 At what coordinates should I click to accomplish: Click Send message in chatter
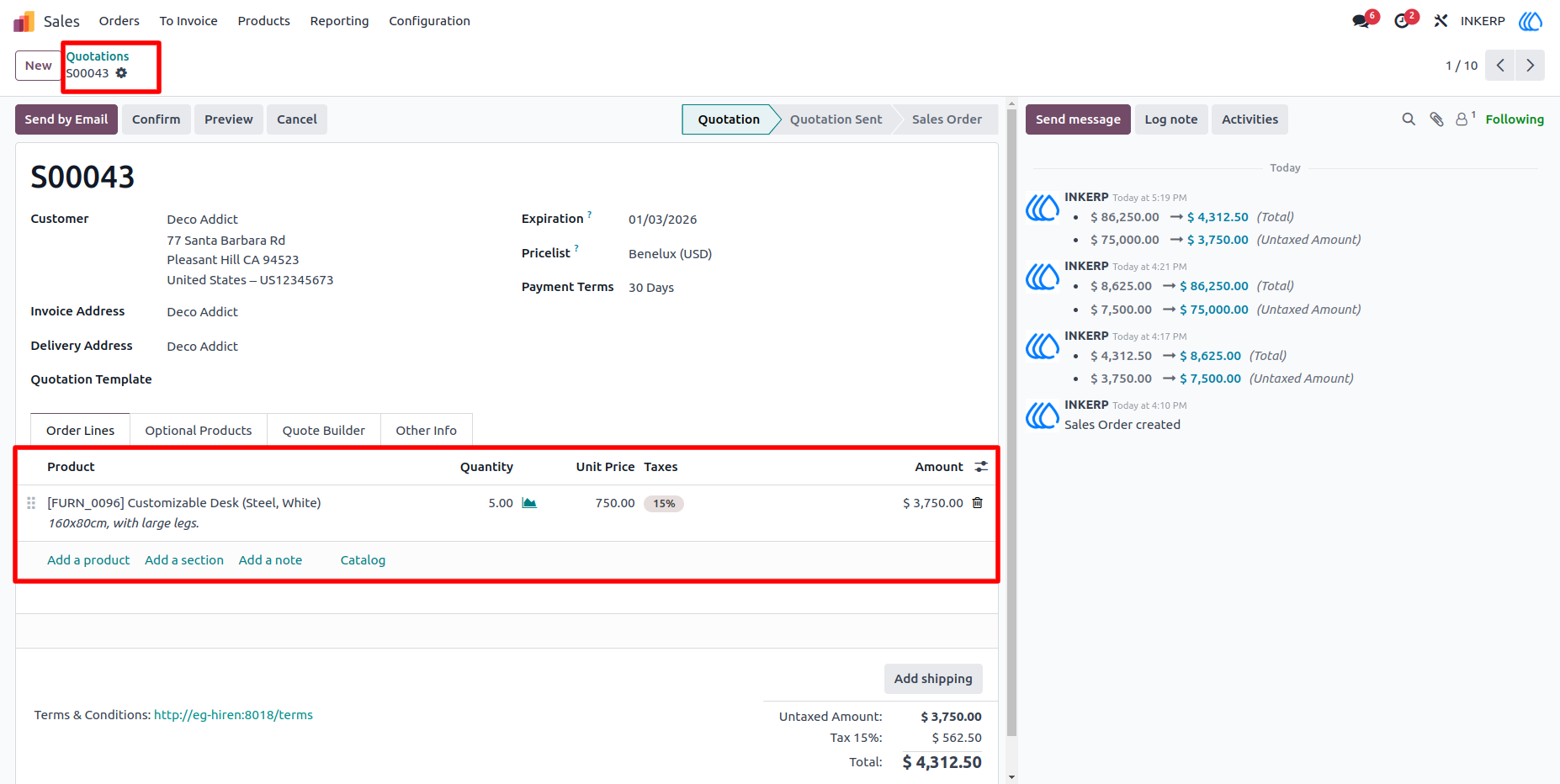pyautogui.click(x=1078, y=119)
